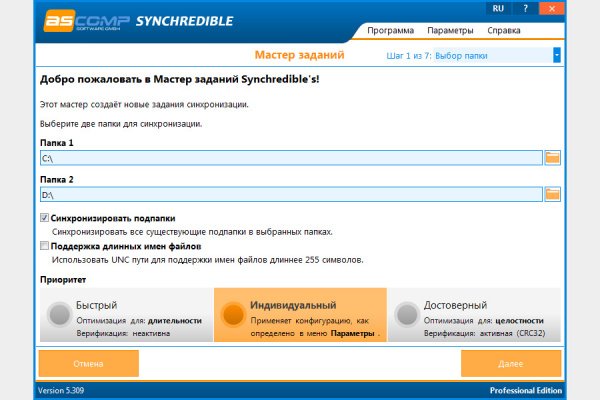
Task: Enable Поддержка длинных имен файлов checkbox
Action: [x=44, y=246]
